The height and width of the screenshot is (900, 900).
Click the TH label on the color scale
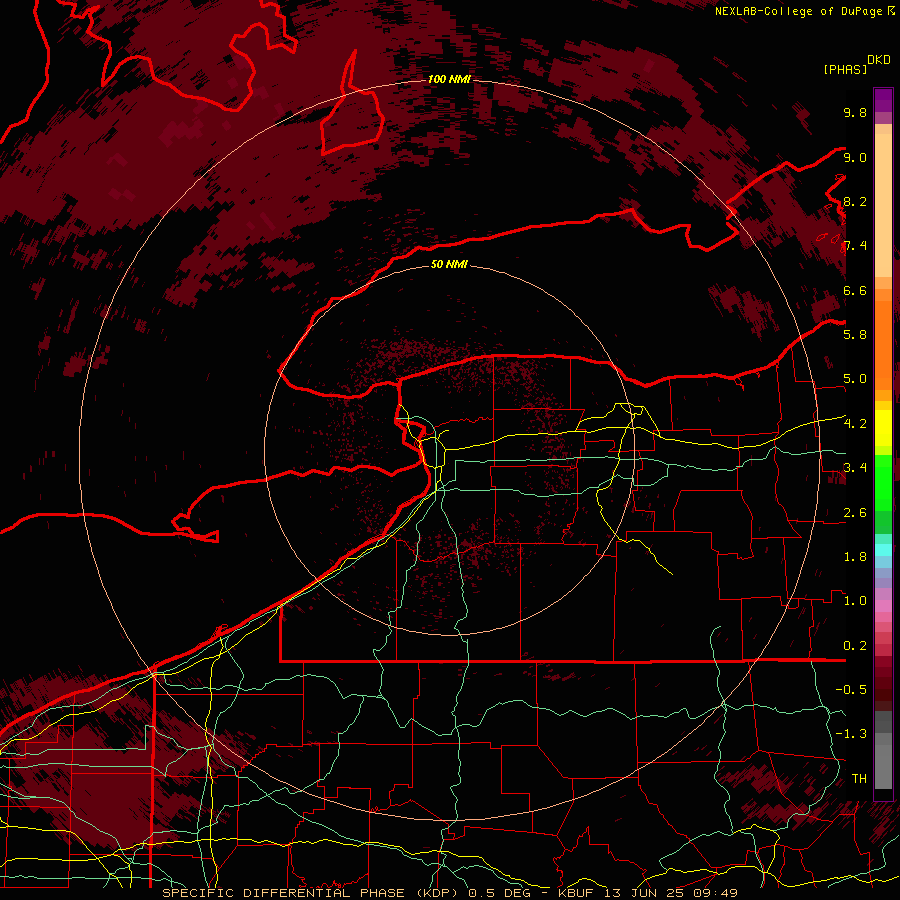point(859,778)
